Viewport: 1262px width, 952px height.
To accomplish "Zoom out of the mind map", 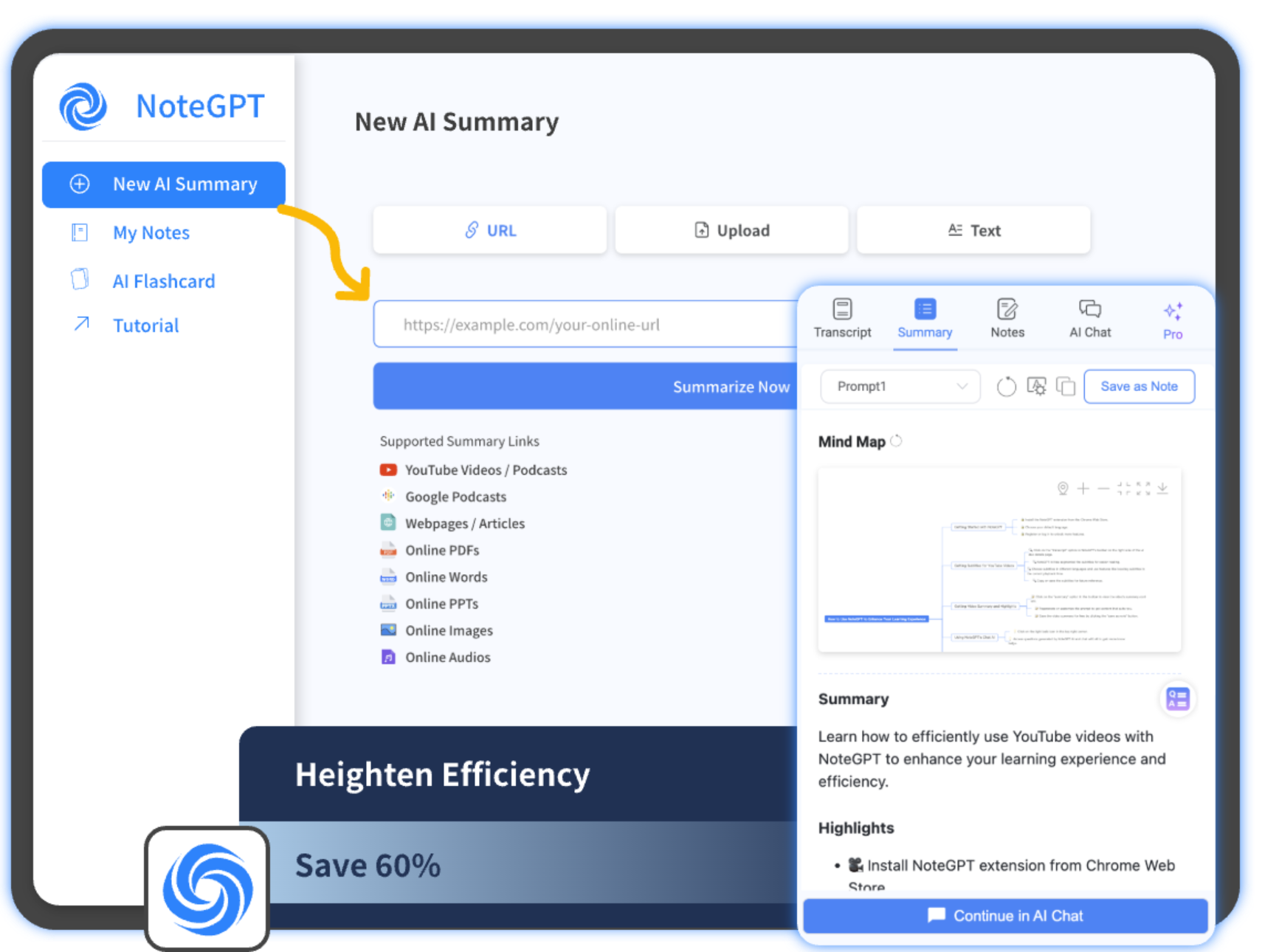I will coord(1103,489).
